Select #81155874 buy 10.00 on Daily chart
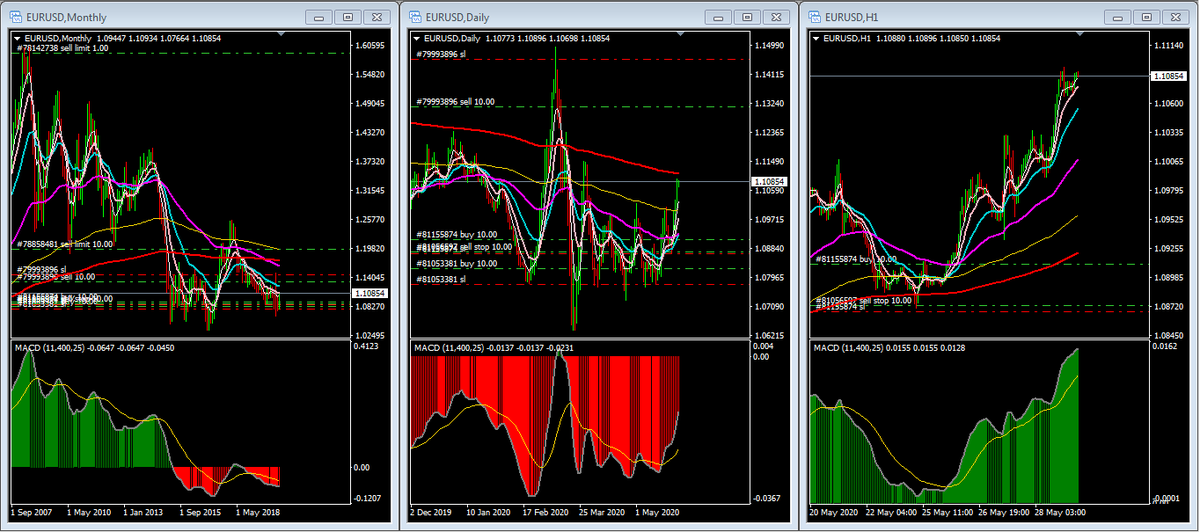 pos(456,234)
